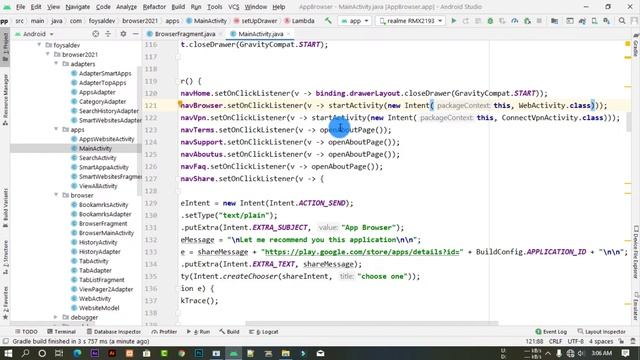The height and width of the screenshot is (360, 640).
Task: Toggle the read-only lock icon in the status bar
Action: tap(621, 341)
